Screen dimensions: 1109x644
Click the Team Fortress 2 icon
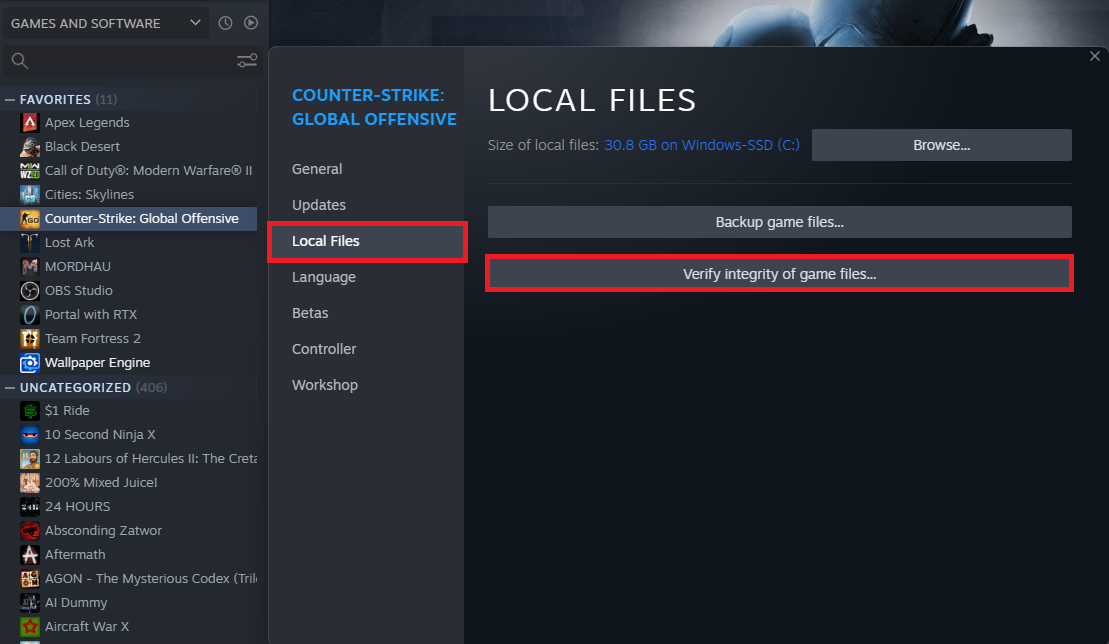coord(30,339)
